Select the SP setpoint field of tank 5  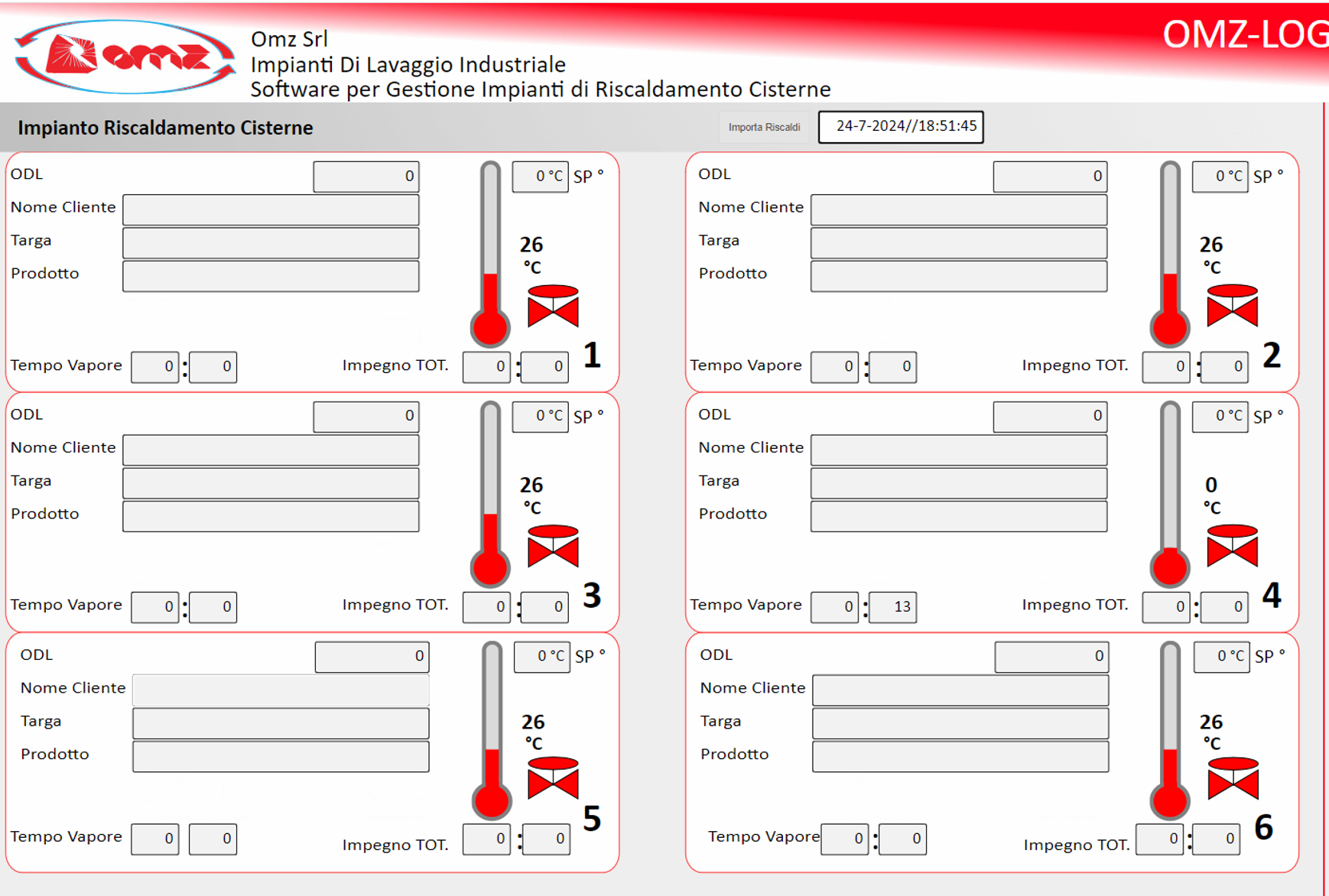(542, 657)
